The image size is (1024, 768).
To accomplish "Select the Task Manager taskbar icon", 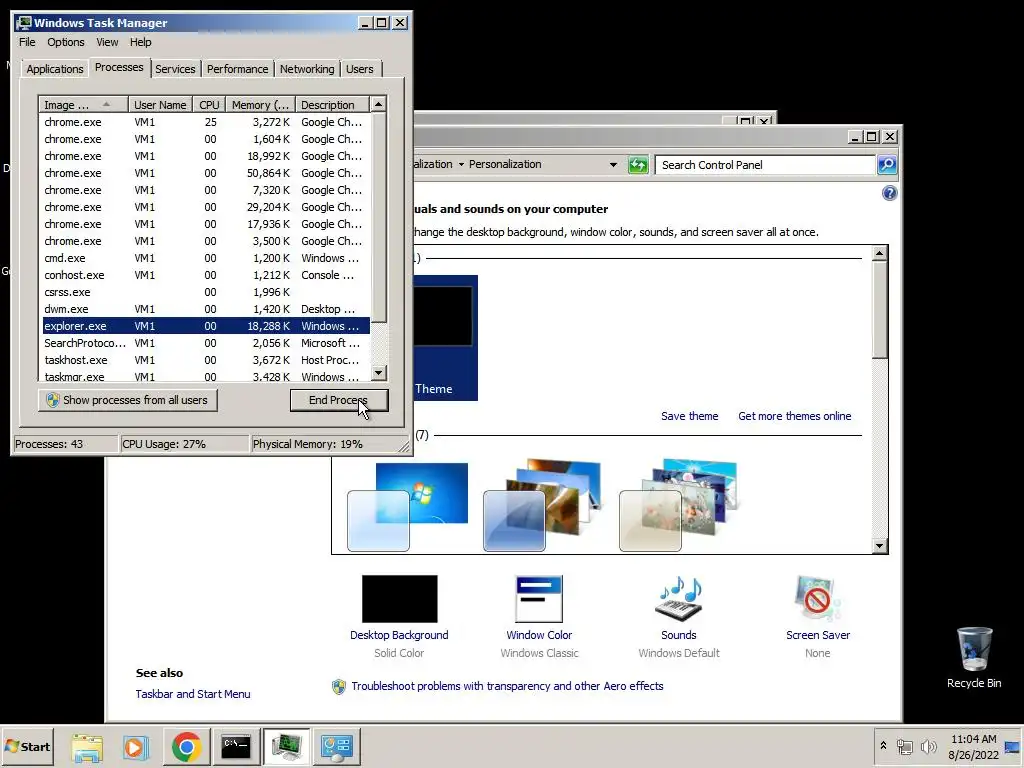I will coord(286,746).
